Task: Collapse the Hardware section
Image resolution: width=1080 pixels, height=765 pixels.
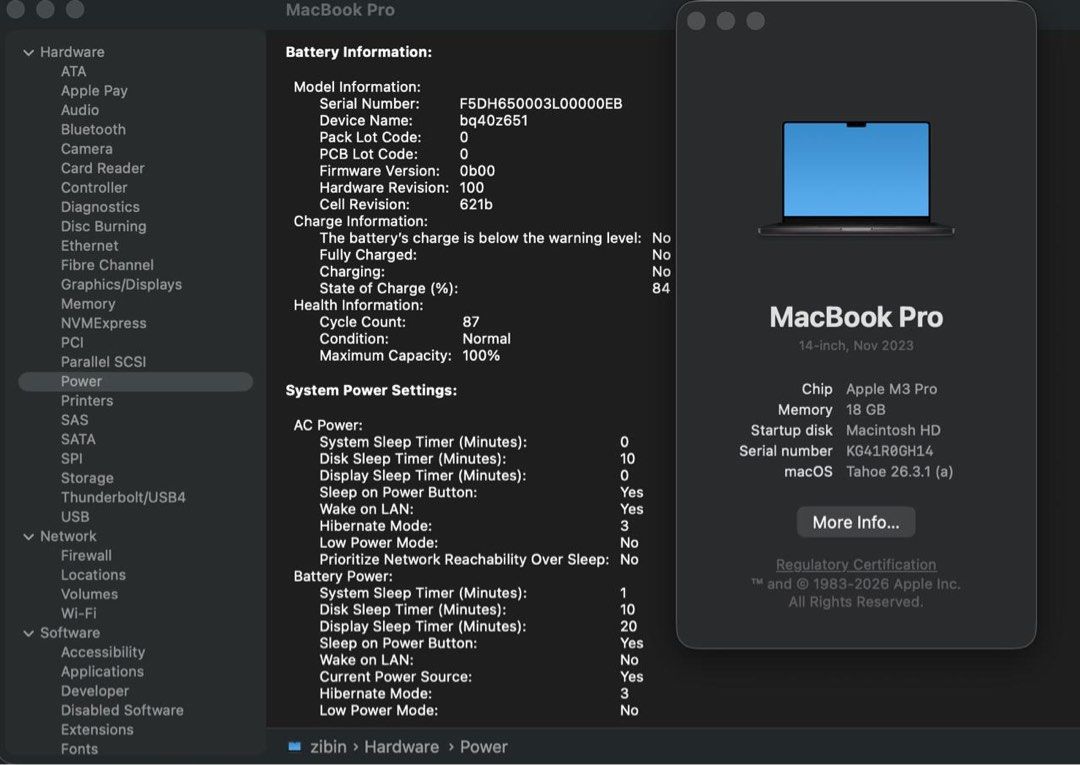Action: coord(28,52)
